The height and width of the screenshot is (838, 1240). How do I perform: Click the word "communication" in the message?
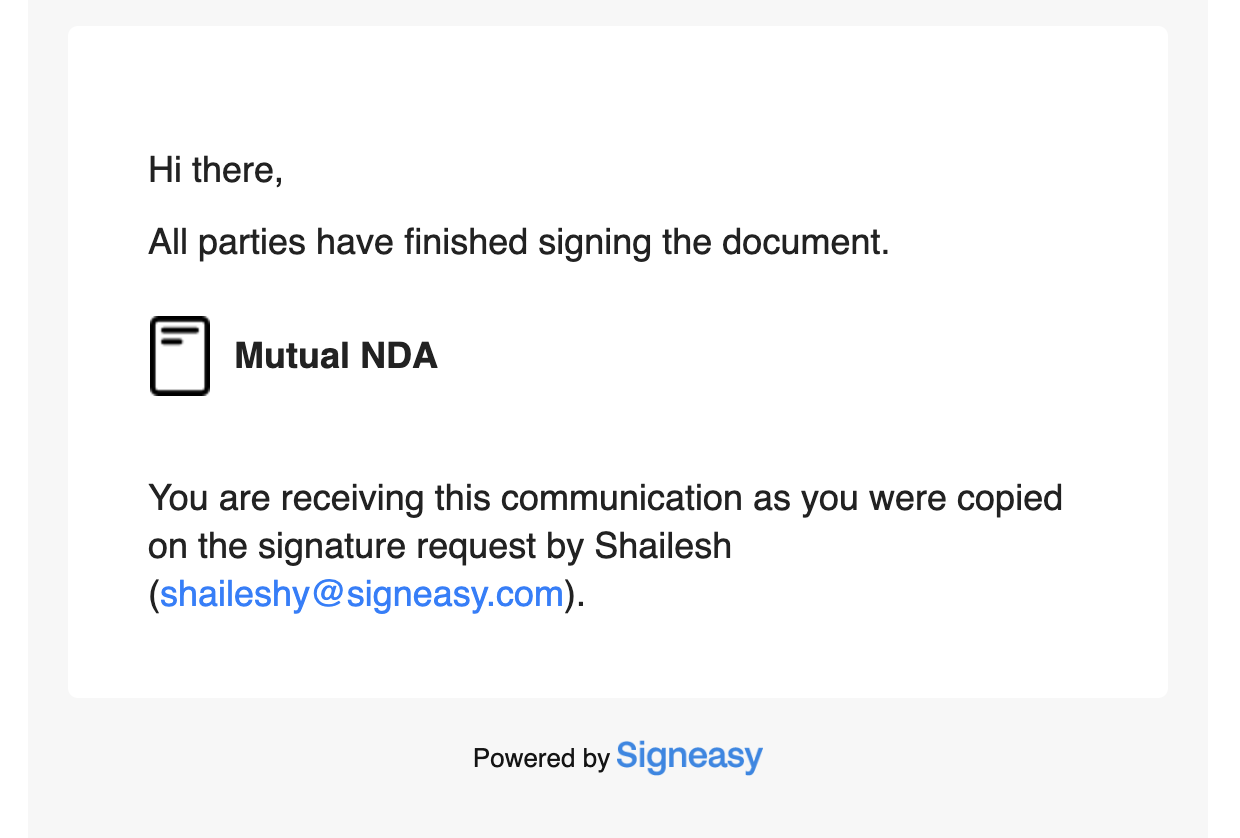click(x=622, y=498)
